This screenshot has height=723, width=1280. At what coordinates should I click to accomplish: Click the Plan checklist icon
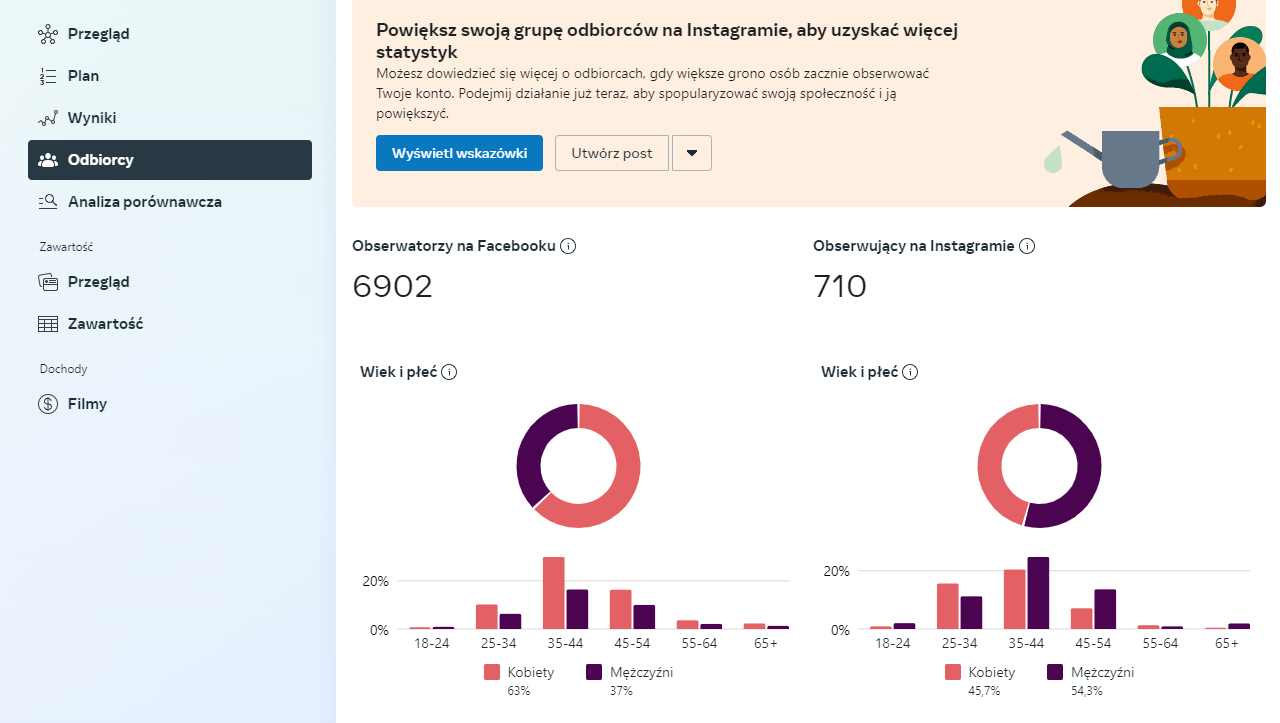coord(48,76)
